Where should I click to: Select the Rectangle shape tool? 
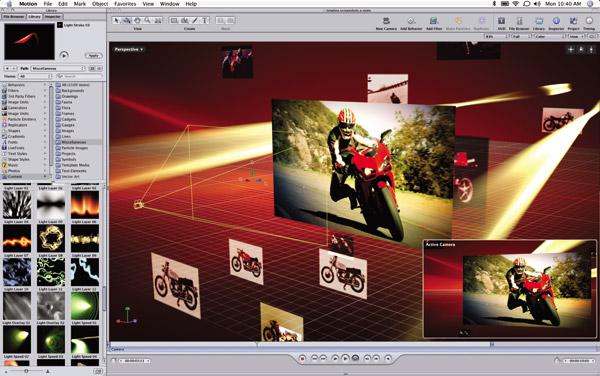(x=174, y=20)
